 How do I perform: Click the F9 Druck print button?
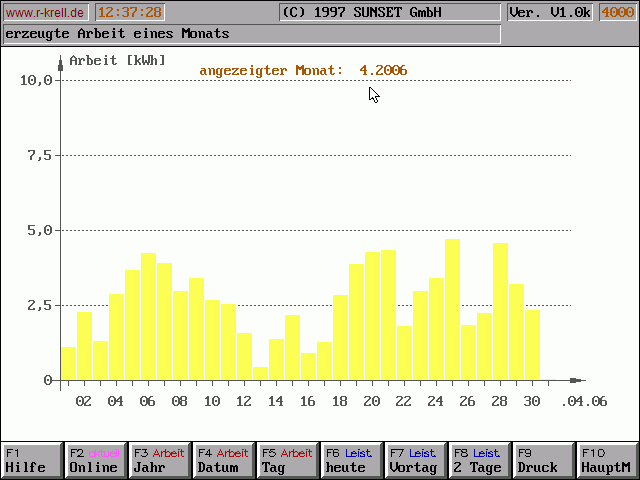543,460
